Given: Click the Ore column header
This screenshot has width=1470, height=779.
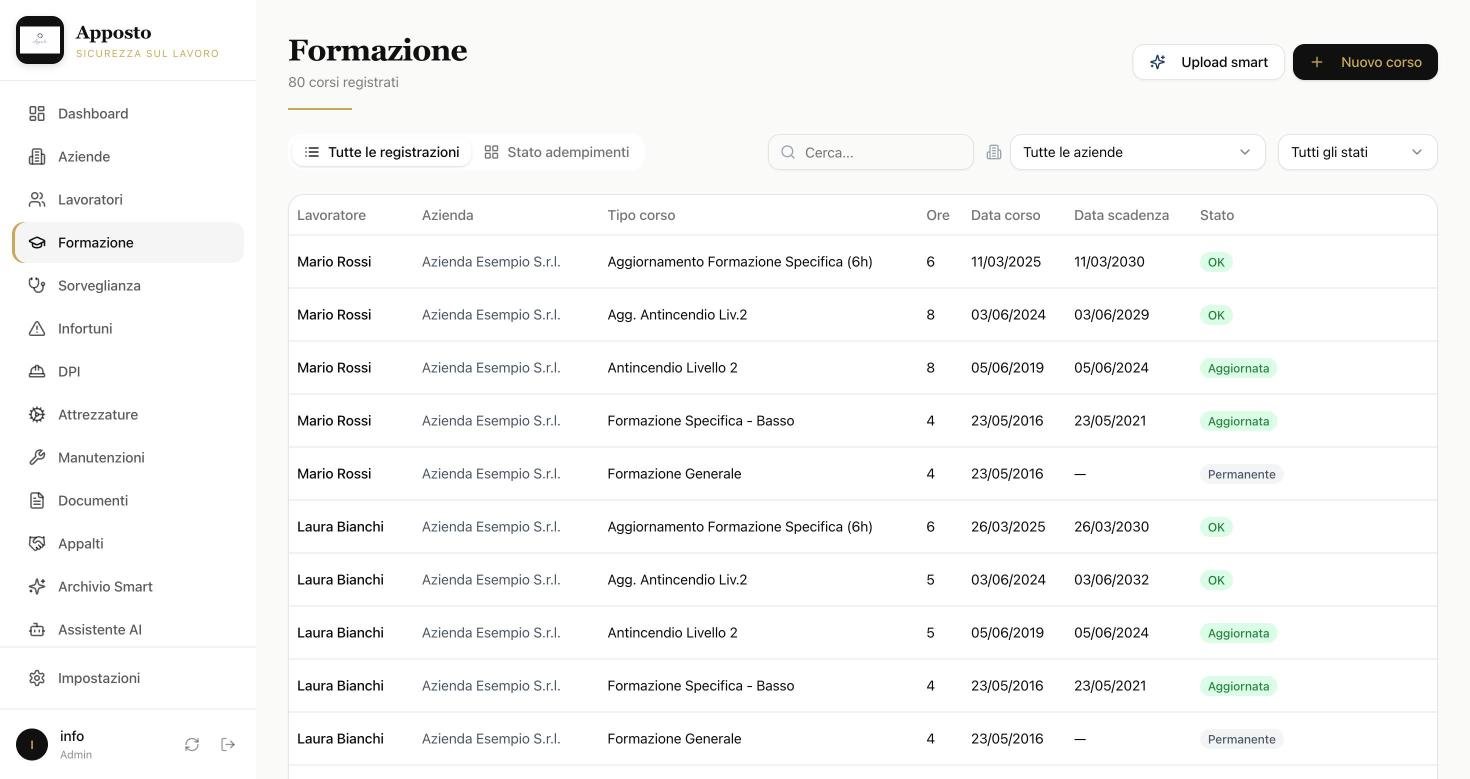Looking at the screenshot, I should 938,215.
